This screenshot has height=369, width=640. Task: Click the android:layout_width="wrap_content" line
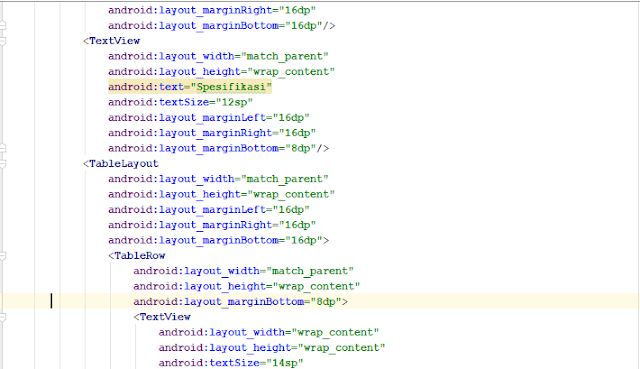click(x=269, y=332)
